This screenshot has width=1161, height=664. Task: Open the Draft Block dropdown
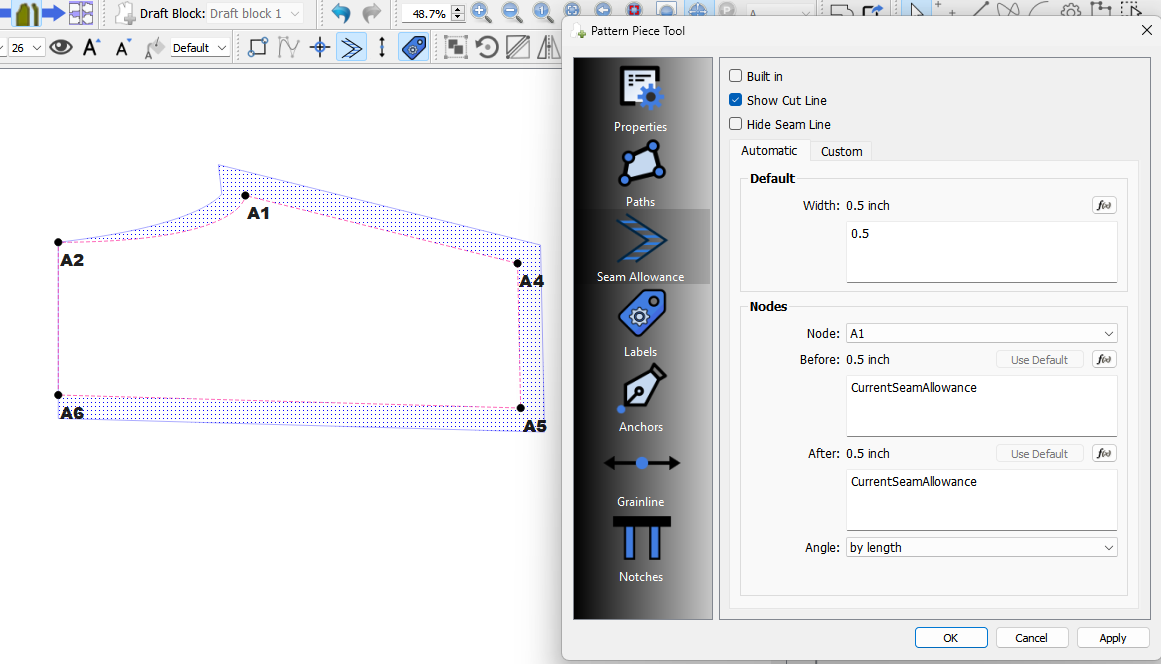[x=255, y=13]
